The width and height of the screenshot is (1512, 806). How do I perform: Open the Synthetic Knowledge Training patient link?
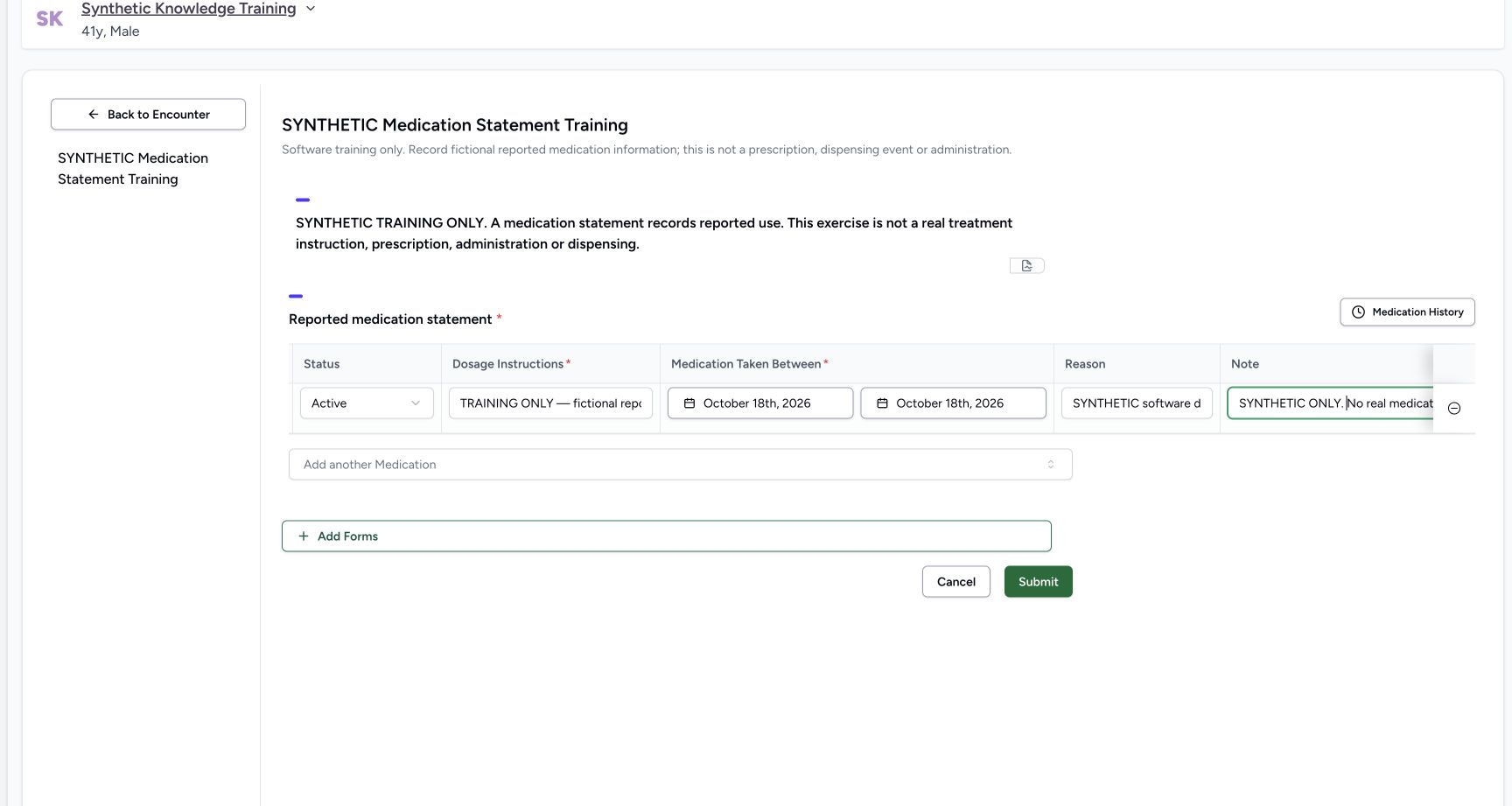189,9
